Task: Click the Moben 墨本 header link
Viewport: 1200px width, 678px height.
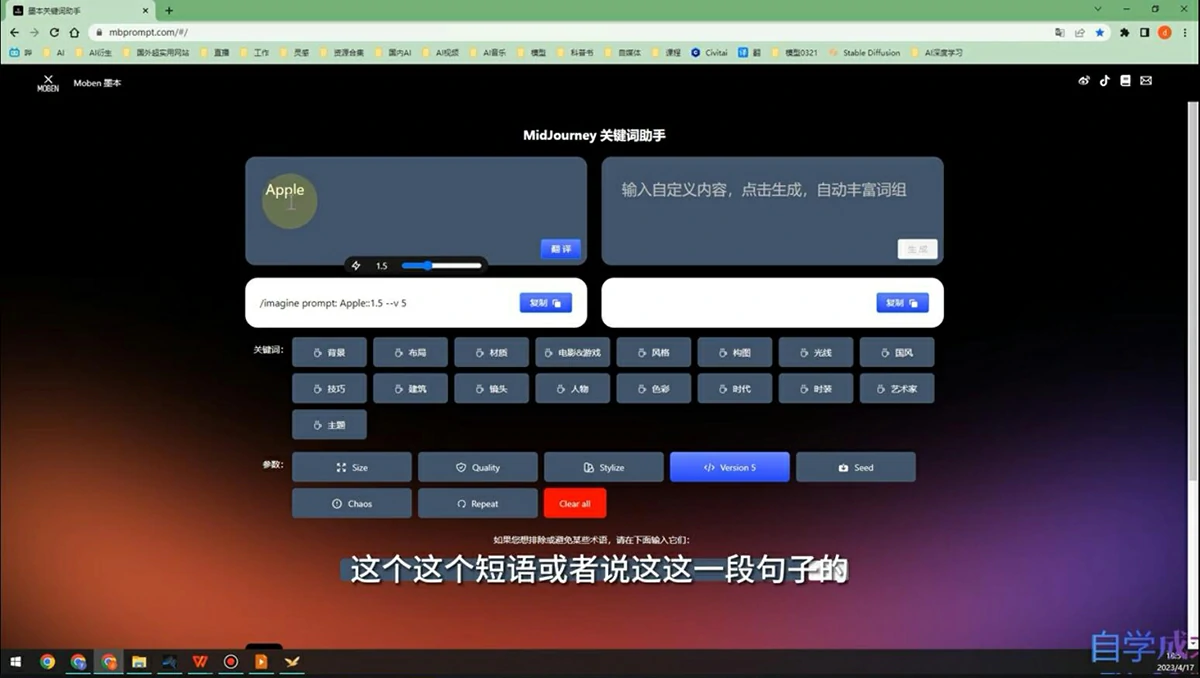Action: coord(97,83)
